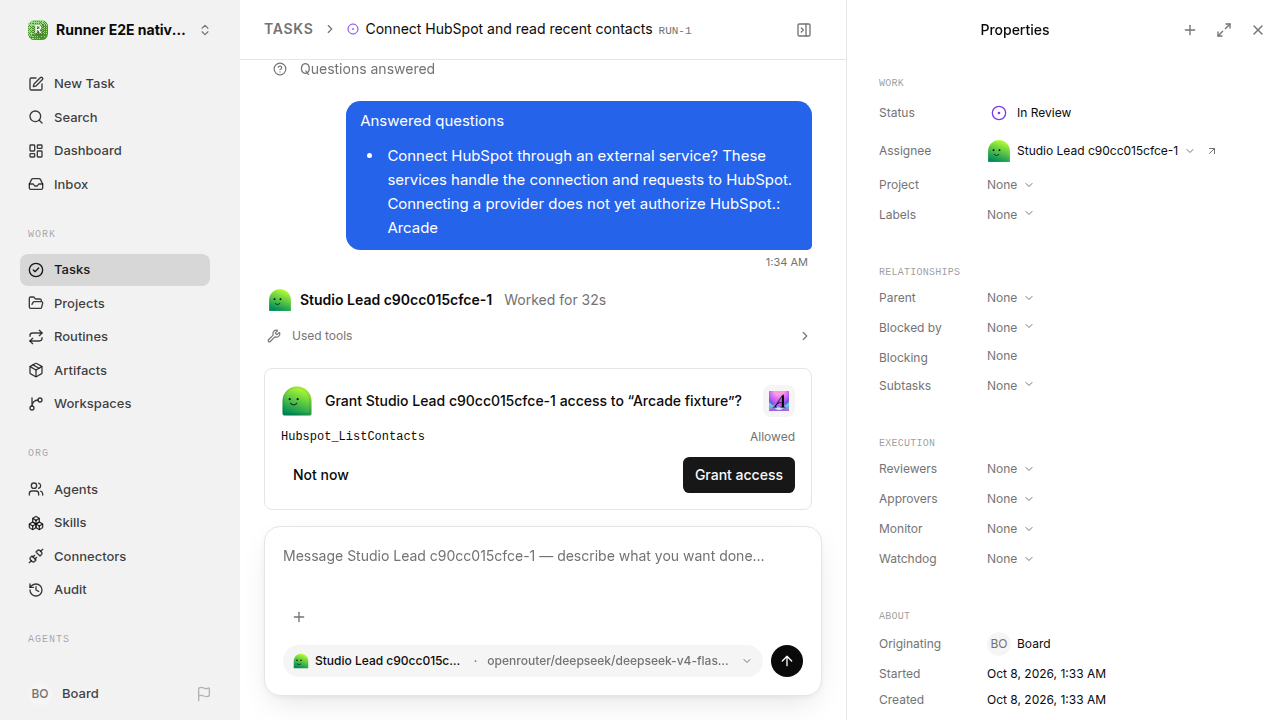The height and width of the screenshot is (720, 1280).
Task: Expand the Properties panel to full size
Action: pos(1224,30)
